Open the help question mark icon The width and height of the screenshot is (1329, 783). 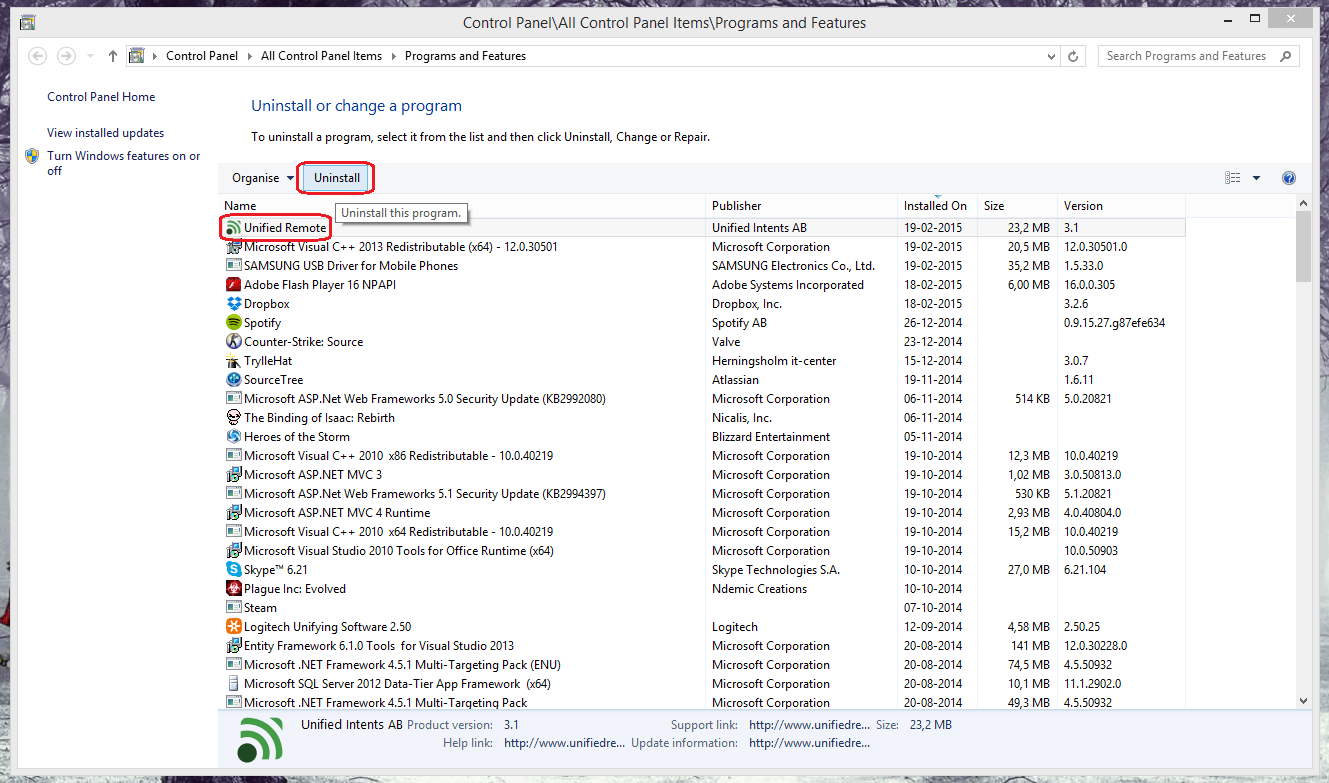(1288, 178)
